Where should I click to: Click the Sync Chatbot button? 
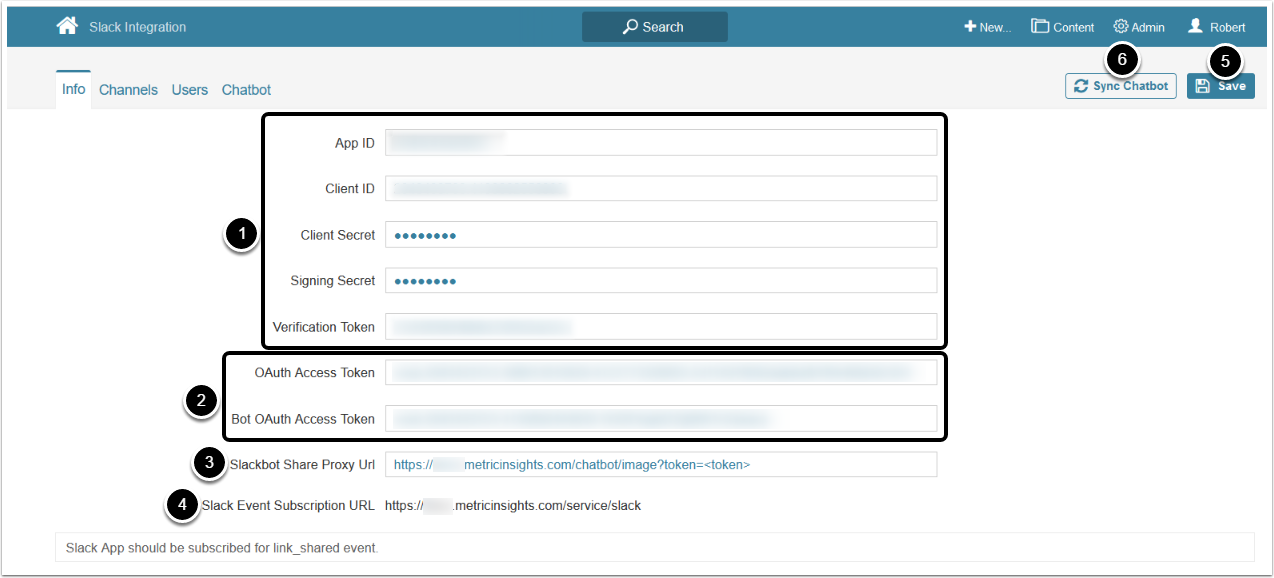(1121, 86)
